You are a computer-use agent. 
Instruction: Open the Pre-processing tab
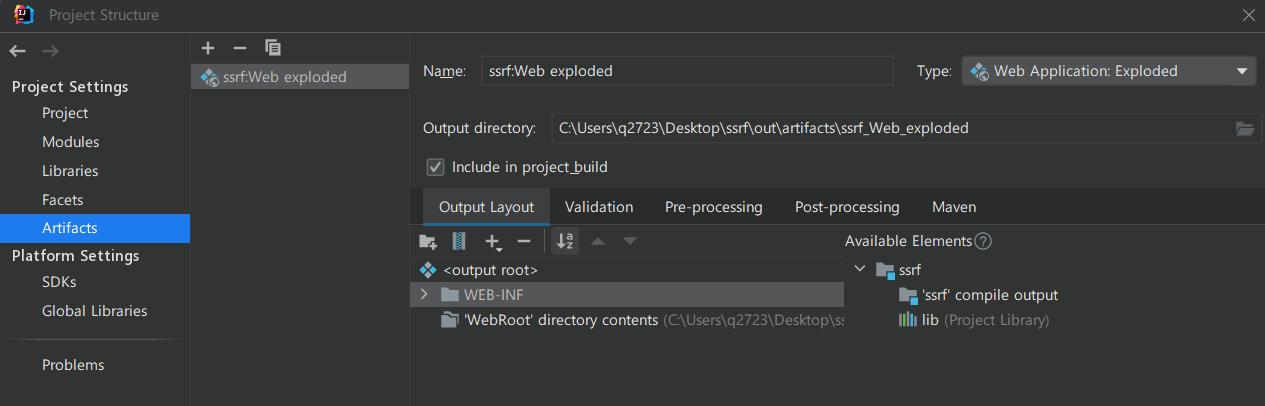[x=713, y=207]
